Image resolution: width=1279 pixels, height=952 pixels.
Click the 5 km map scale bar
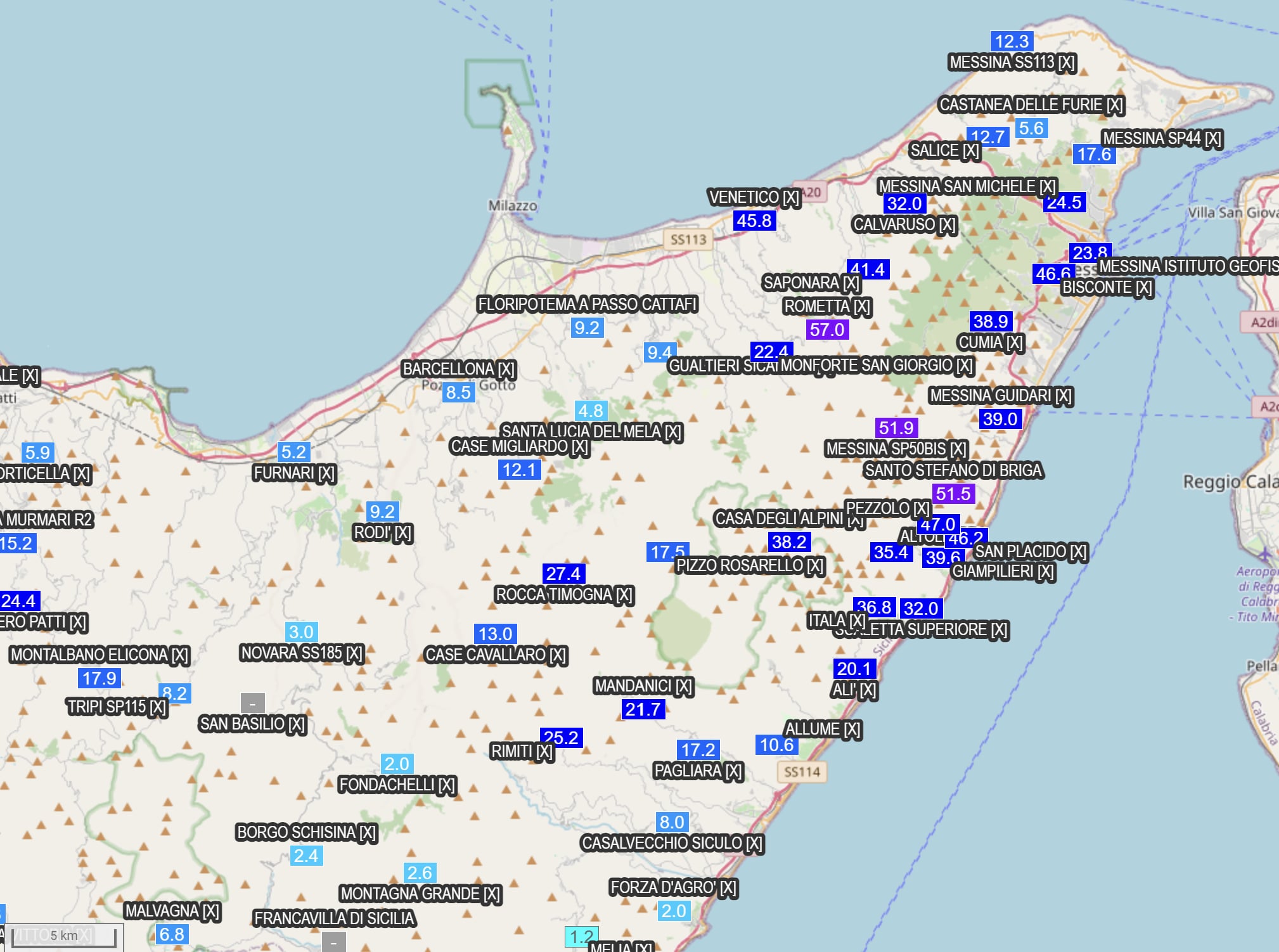click(x=63, y=936)
